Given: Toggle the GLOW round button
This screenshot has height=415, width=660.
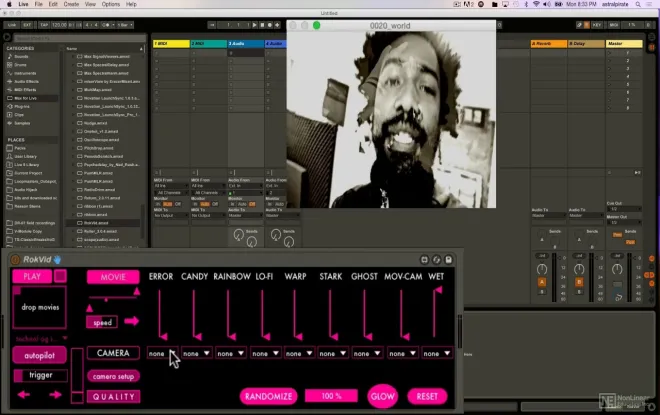Looking at the screenshot, I should pyautogui.click(x=382, y=396).
